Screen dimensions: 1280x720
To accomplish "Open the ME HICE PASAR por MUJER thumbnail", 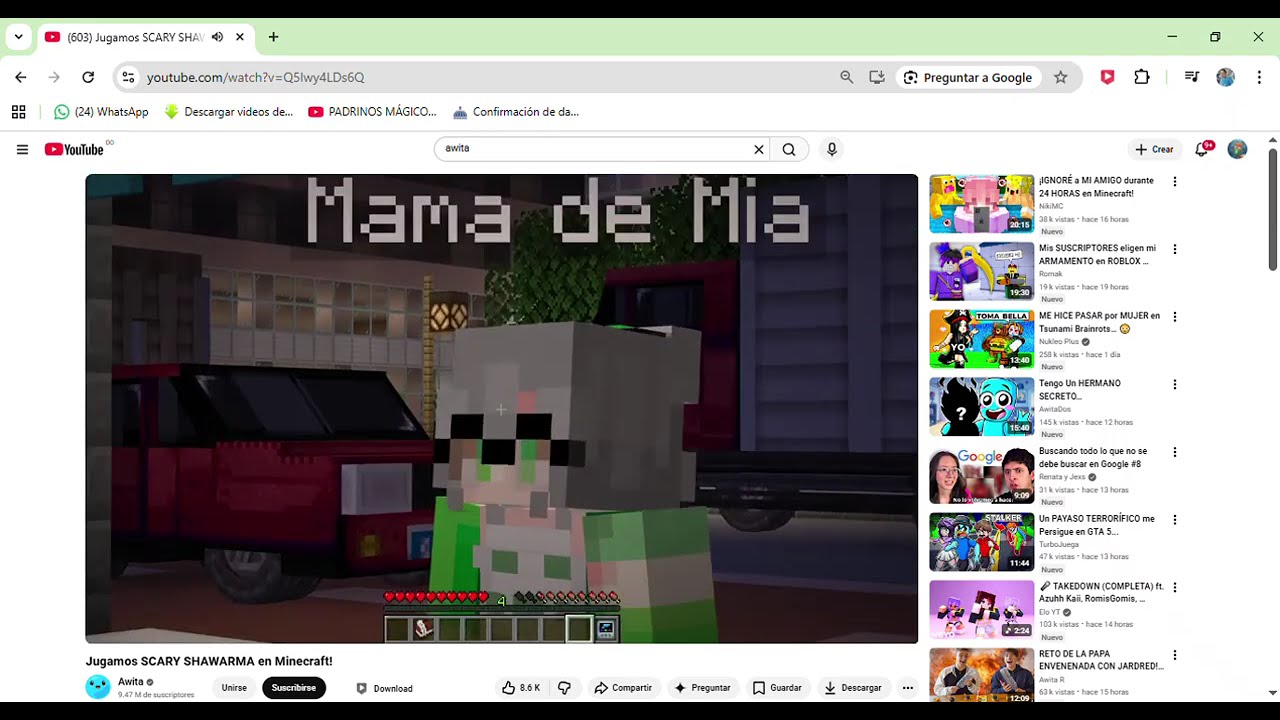I will coord(982,339).
